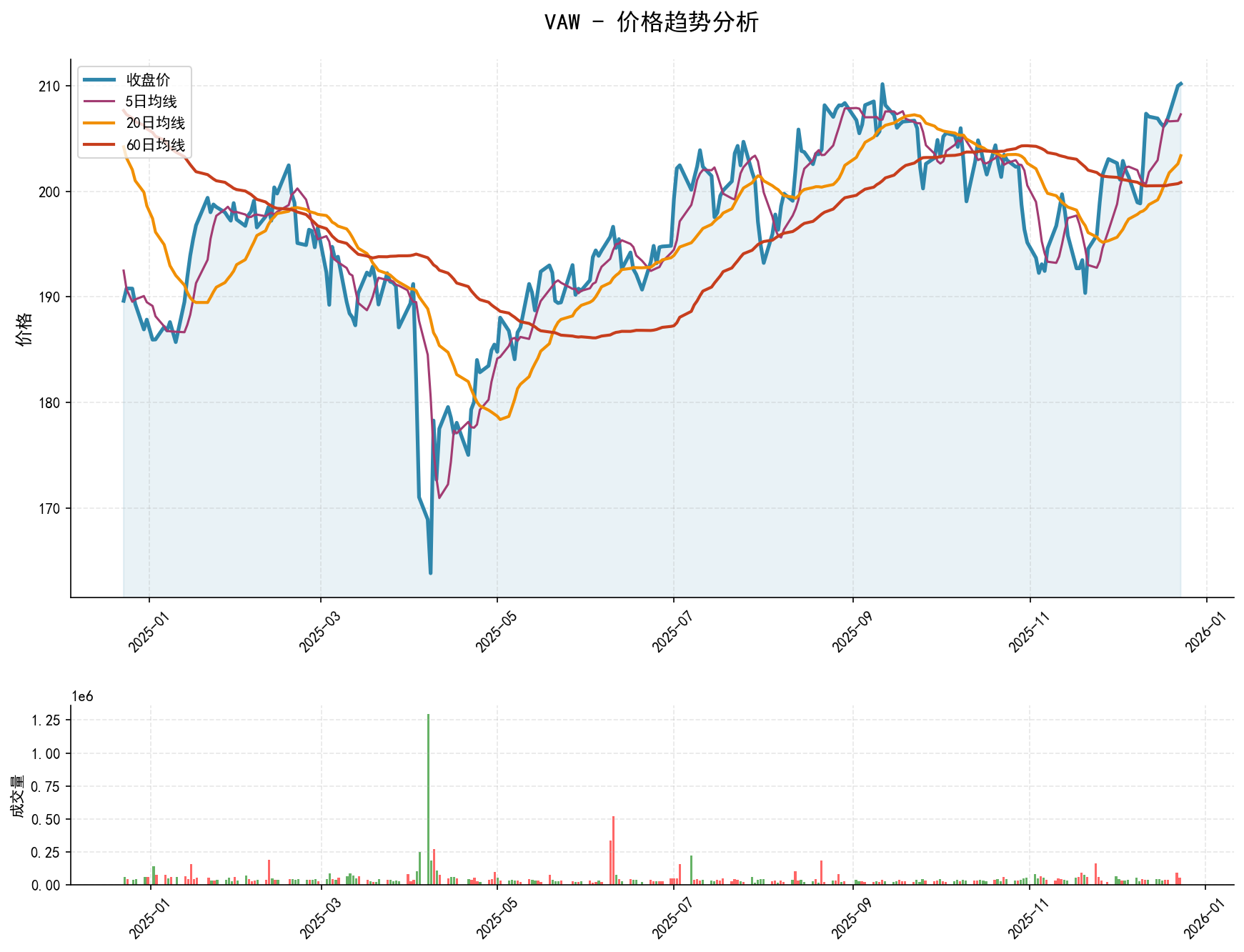Select the 60日均线 legend text
The width and height of the screenshot is (1244, 952).
(x=155, y=145)
